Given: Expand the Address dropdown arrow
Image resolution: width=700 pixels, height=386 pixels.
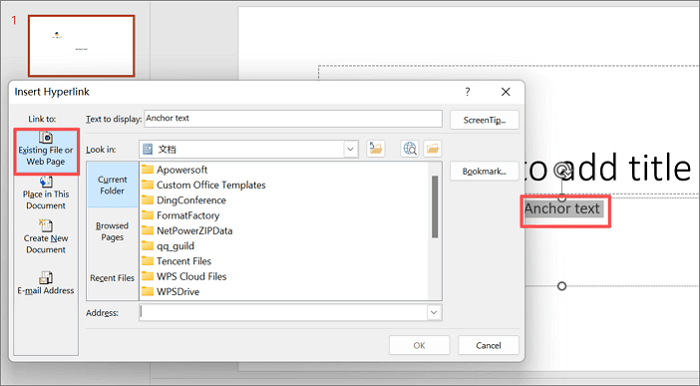Looking at the screenshot, I should 434,313.
